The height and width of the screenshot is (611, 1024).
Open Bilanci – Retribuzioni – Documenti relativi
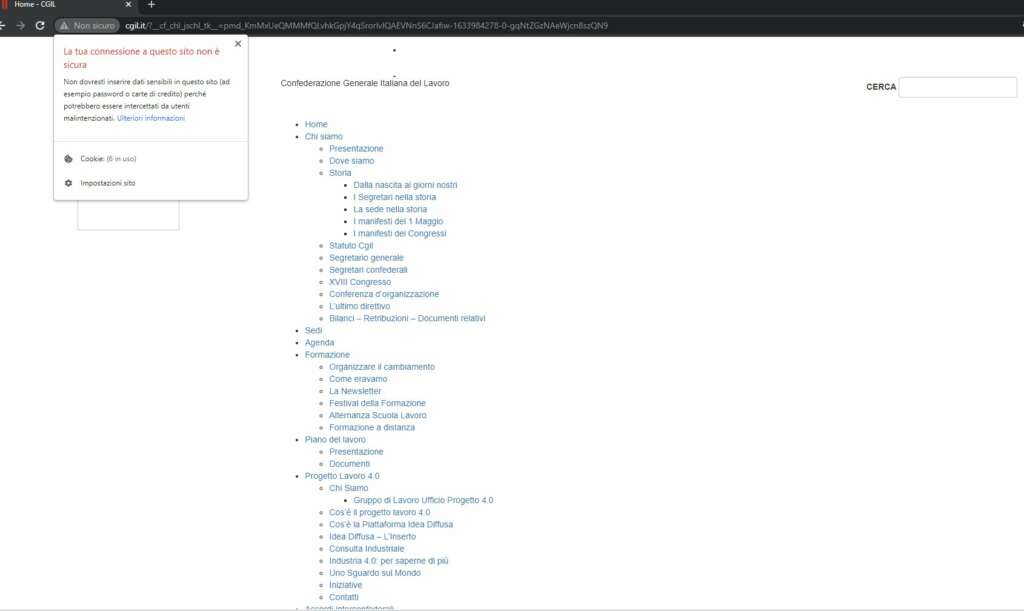tap(407, 319)
